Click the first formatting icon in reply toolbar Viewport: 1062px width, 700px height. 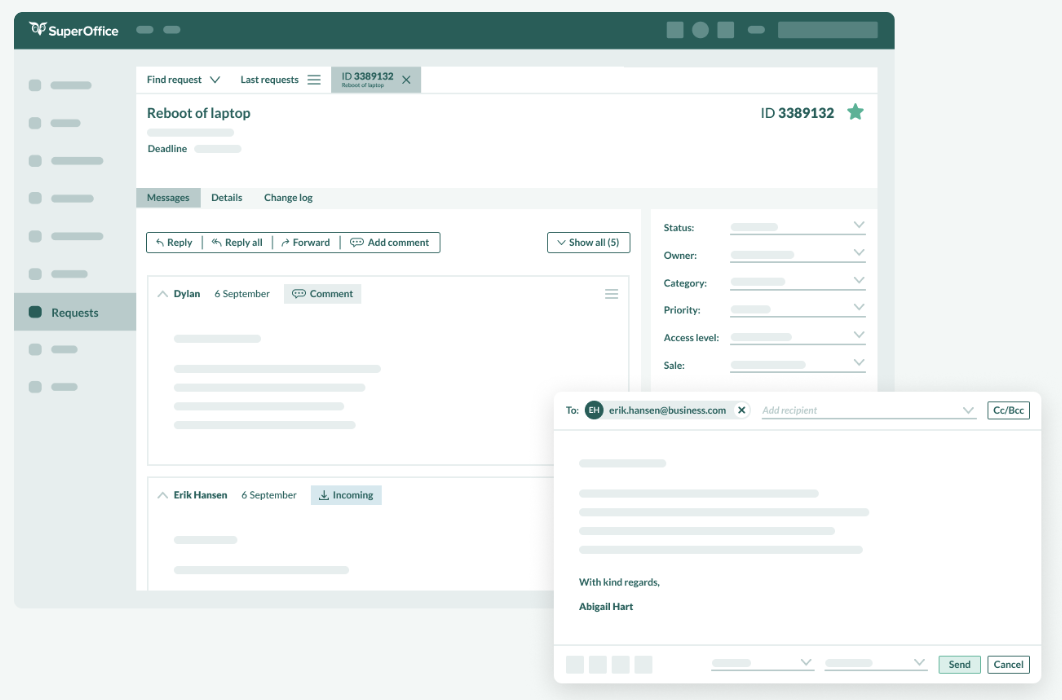tap(575, 665)
